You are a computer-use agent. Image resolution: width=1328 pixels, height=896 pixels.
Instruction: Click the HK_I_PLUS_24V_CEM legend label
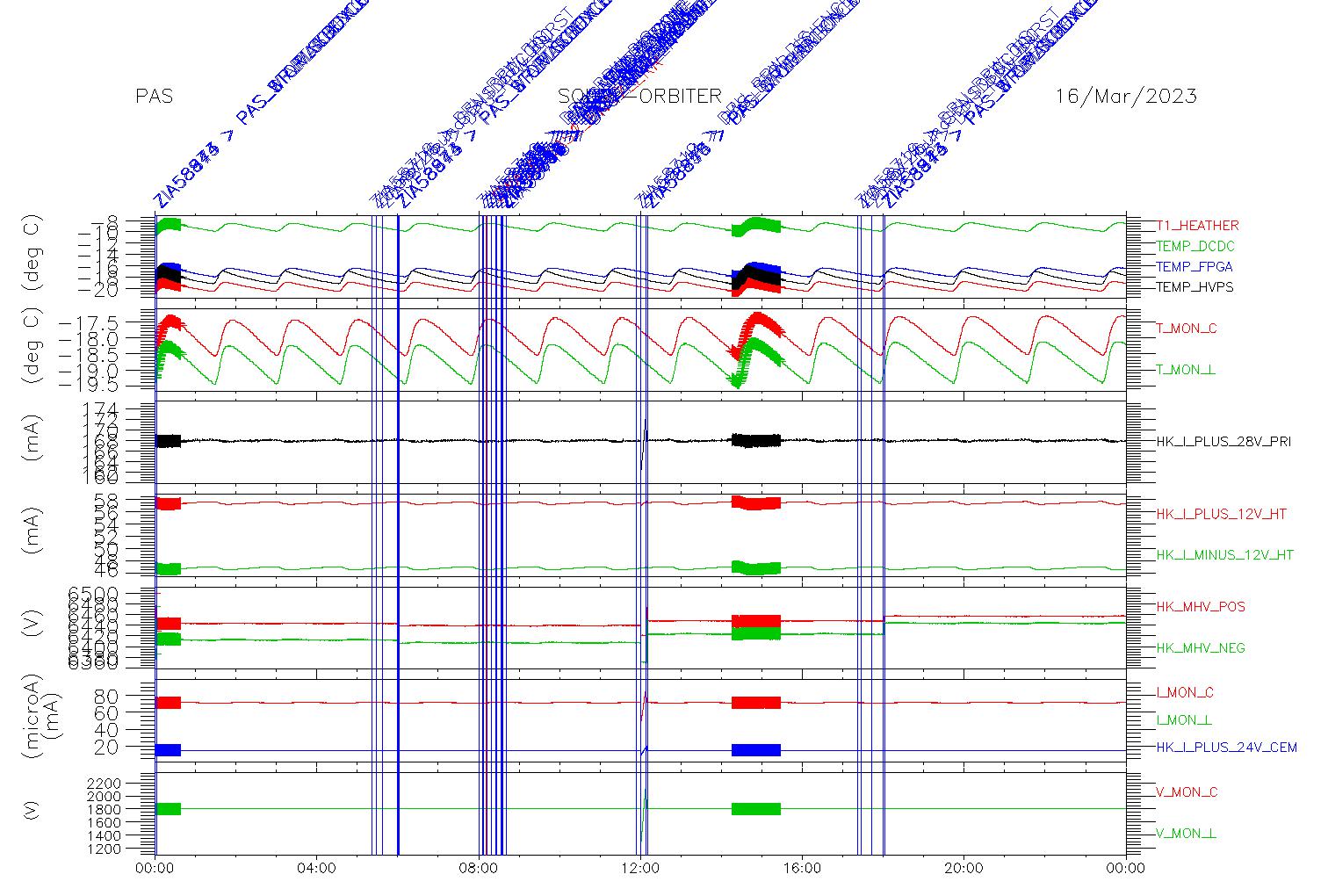pyautogui.click(x=1226, y=748)
